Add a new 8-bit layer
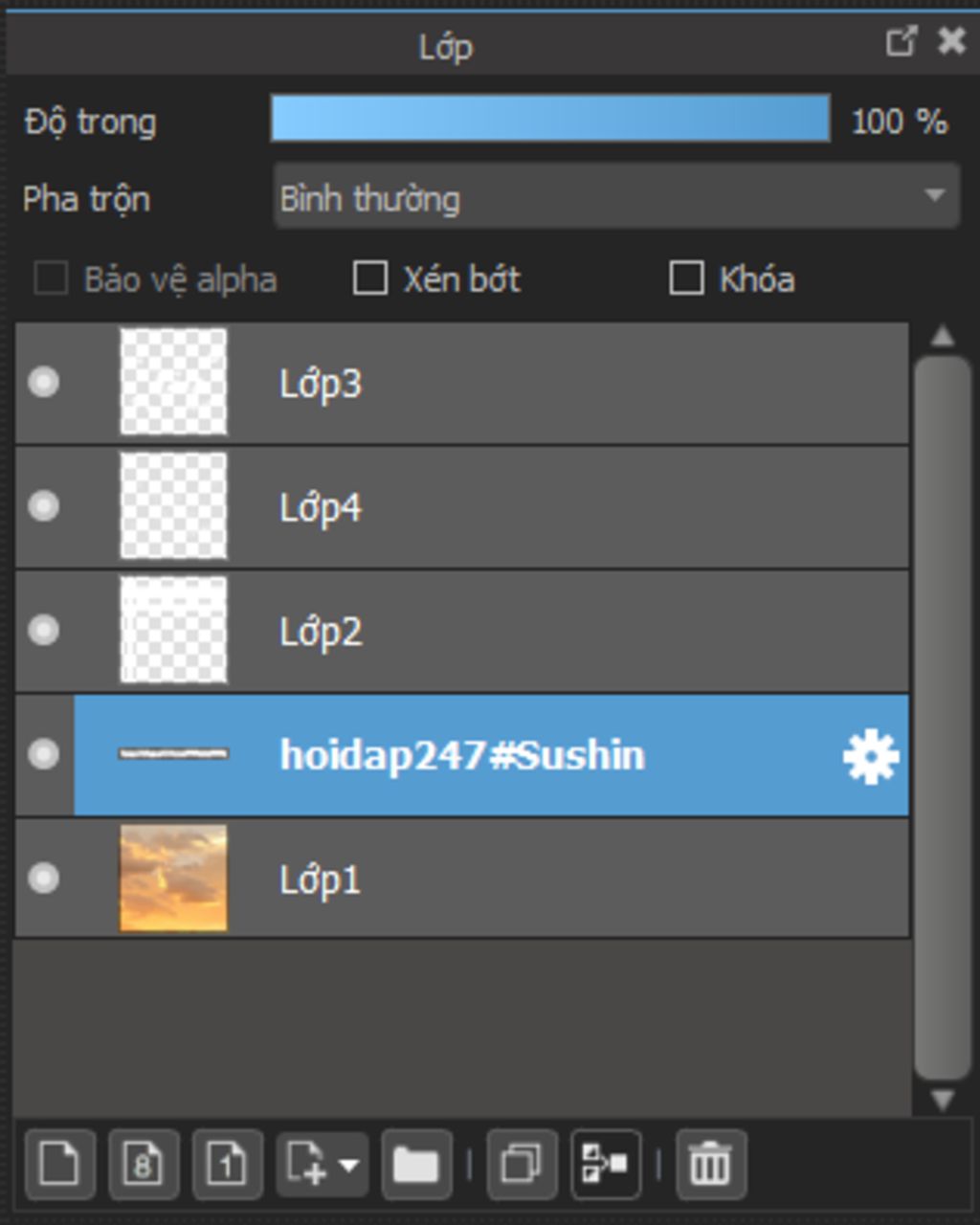 (x=143, y=1165)
